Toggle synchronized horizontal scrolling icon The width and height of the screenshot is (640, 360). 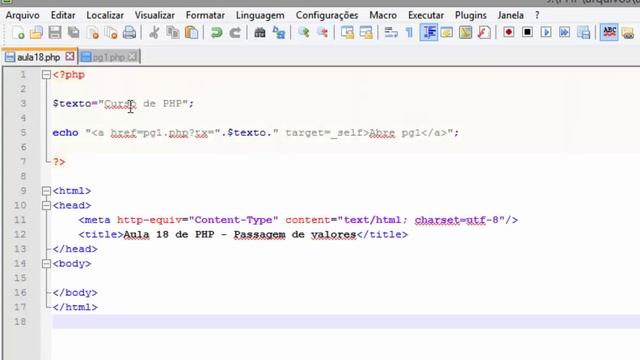pyautogui.click(x=366, y=32)
